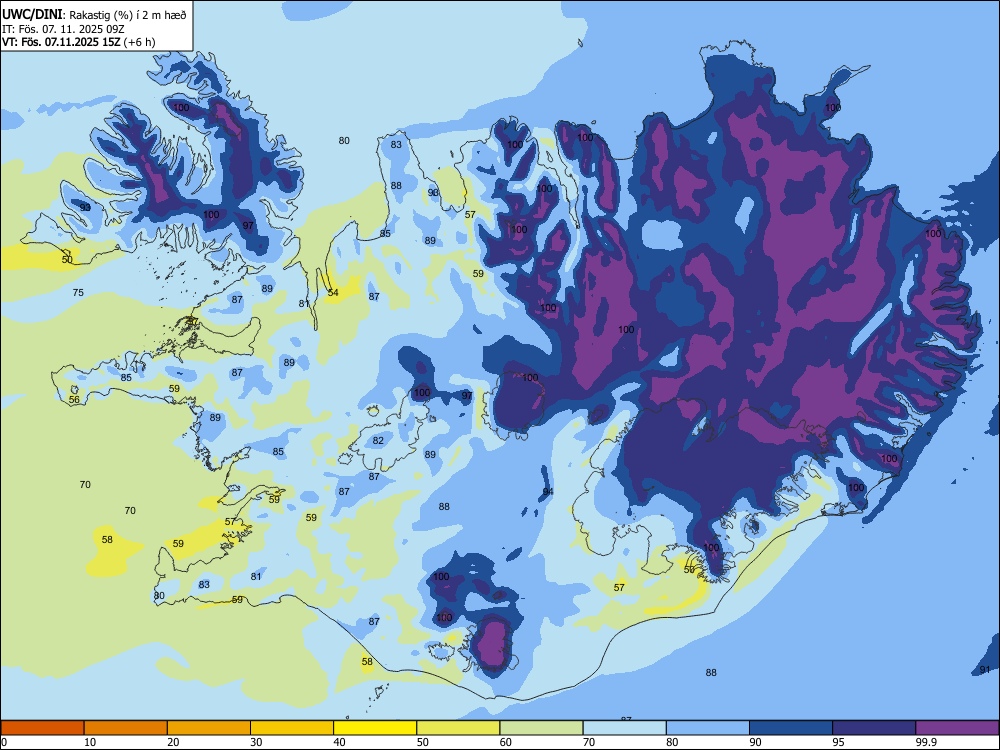Click the 0–10 dark orange legend swatch

(42, 728)
